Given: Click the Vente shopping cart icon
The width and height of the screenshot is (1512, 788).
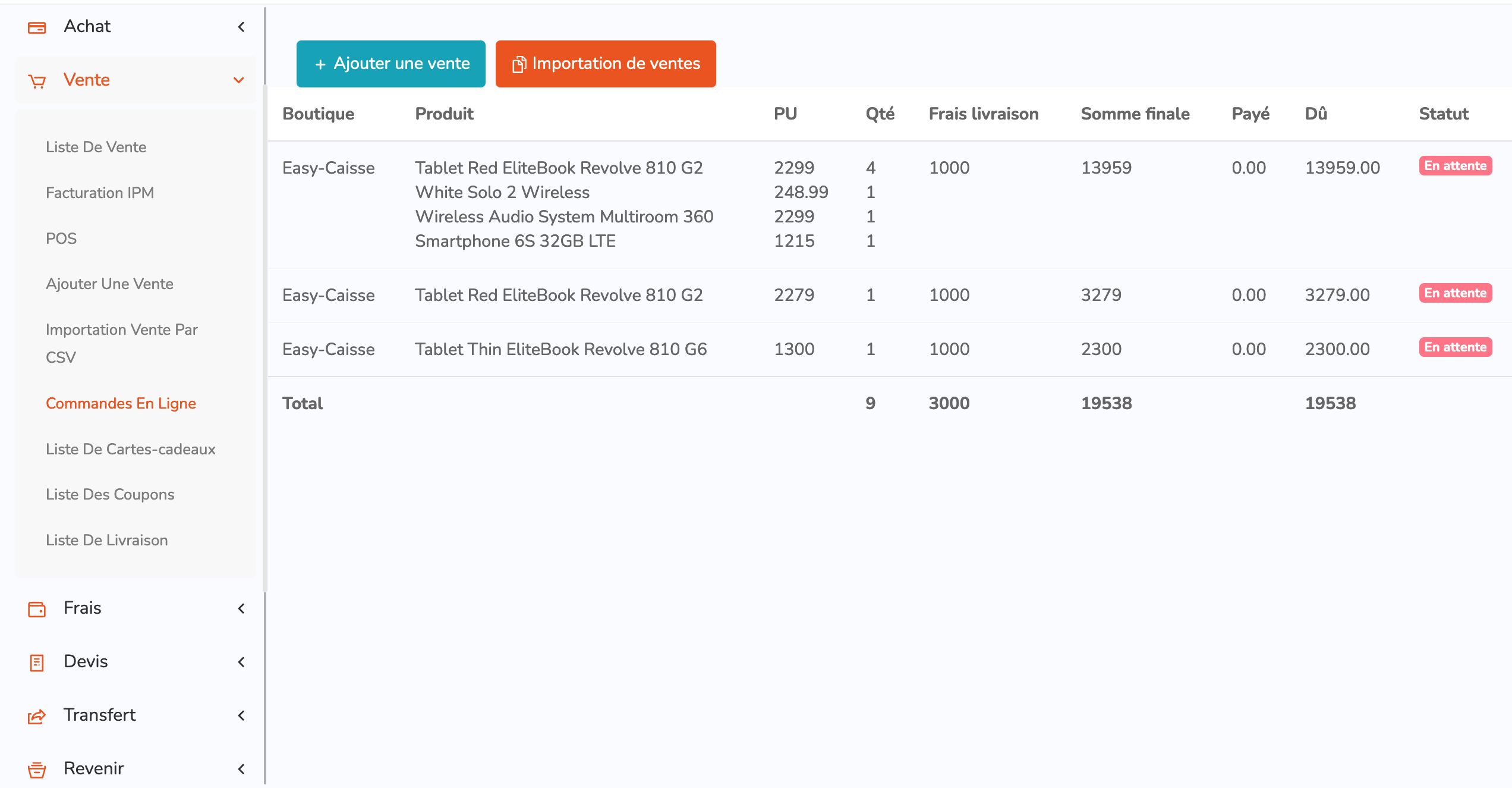Looking at the screenshot, I should coord(37,81).
